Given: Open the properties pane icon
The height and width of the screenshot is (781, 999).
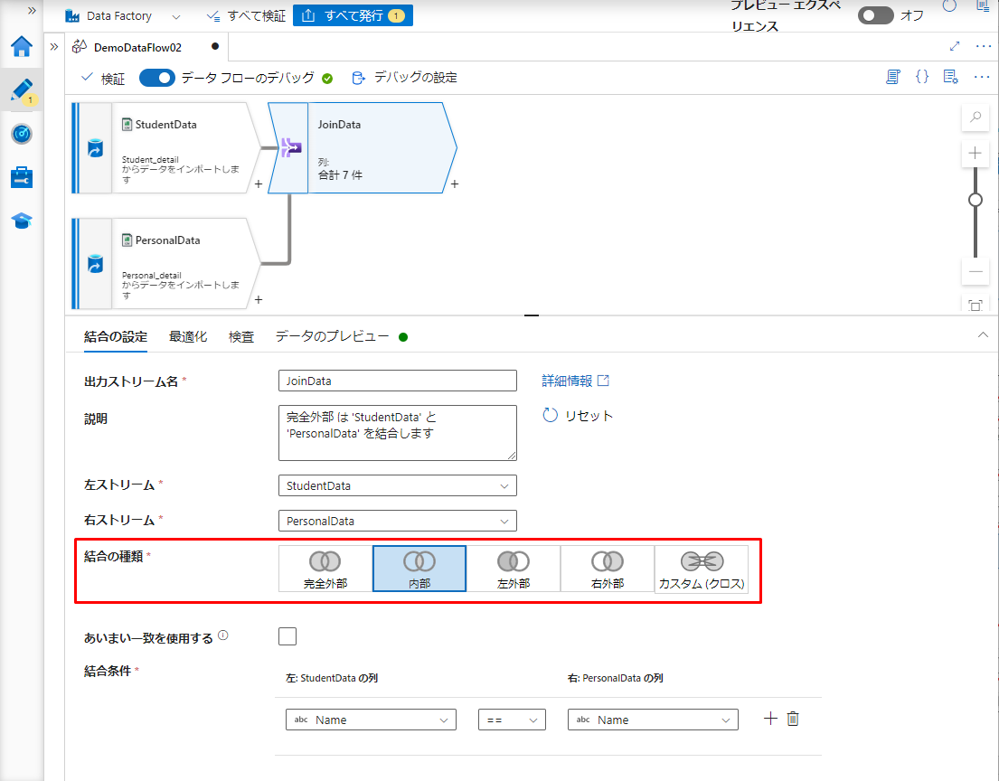Looking at the screenshot, I should (951, 77).
